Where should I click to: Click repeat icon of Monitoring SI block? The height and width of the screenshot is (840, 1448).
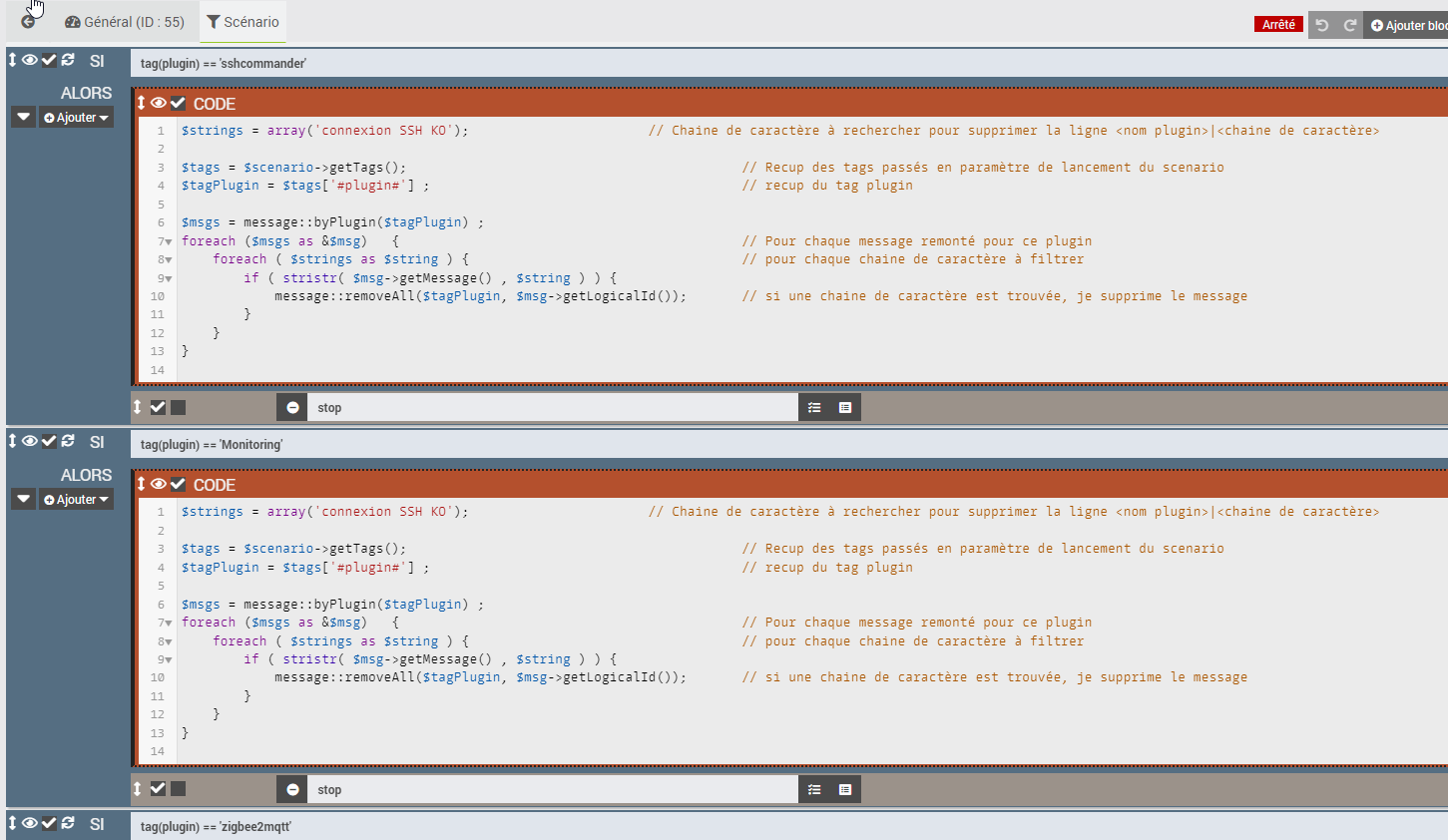coord(68,441)
